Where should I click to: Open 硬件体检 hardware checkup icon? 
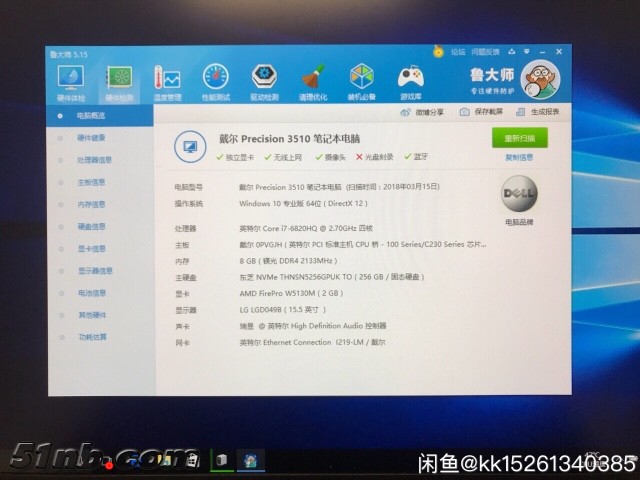point(71,78)
